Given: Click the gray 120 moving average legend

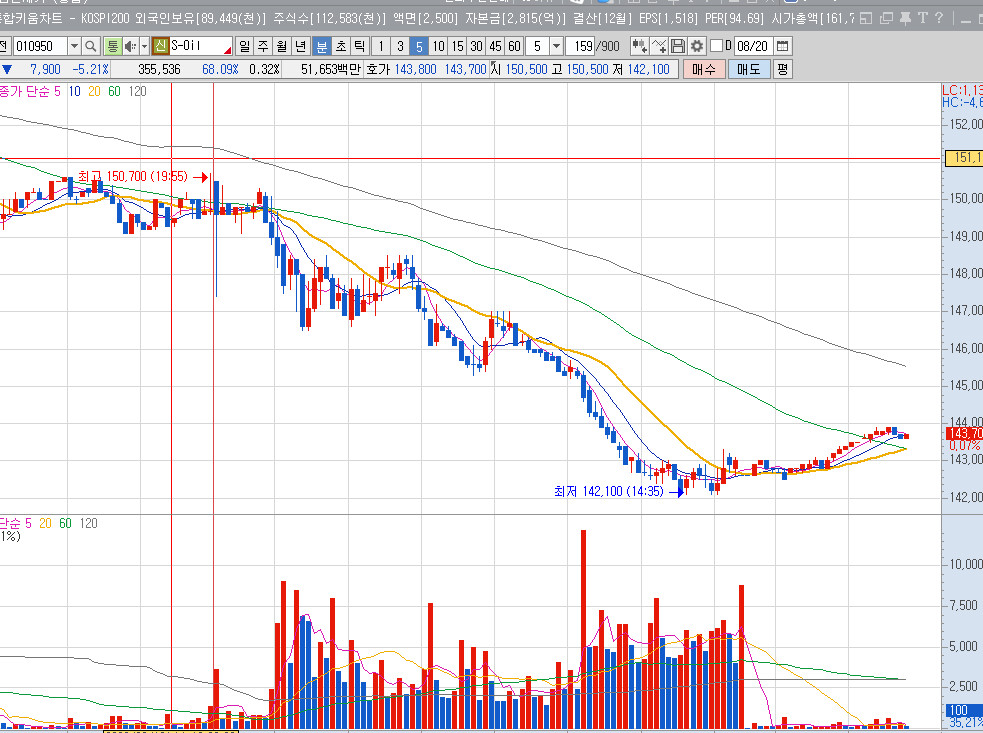Looking at the screenshot, I should click(137, 92).
